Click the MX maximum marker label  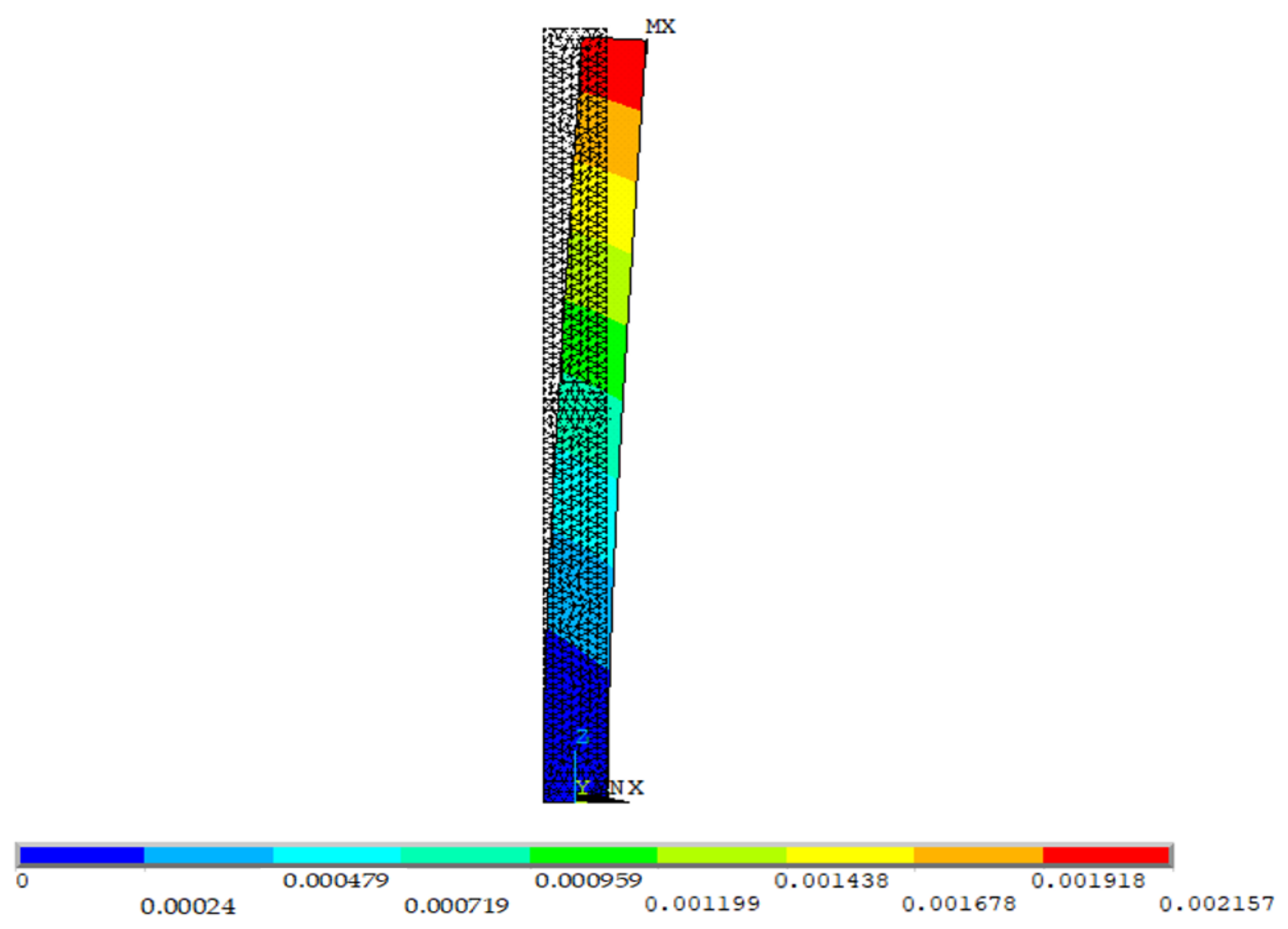point(660,27)
